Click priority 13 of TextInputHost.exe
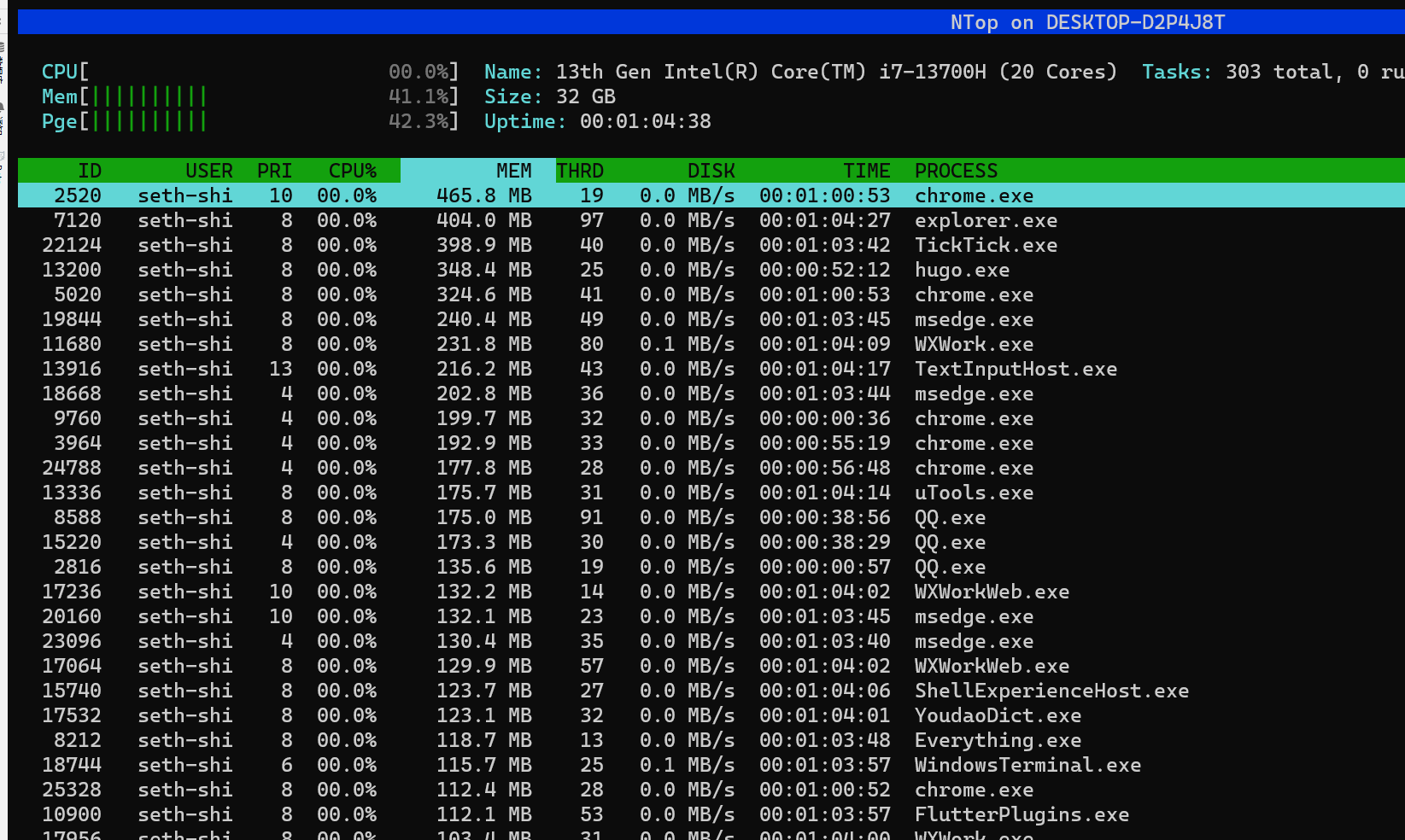The height and width of the screenshot is (840, 1405). coord(281,369)
